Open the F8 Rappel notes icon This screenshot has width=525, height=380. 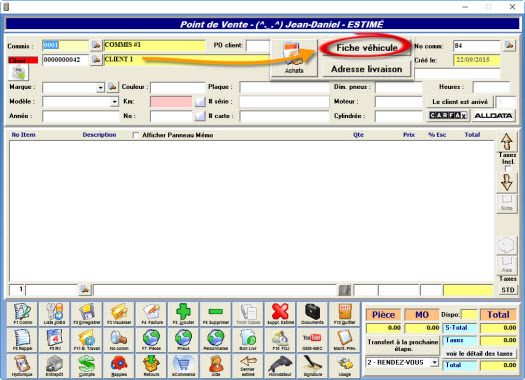tap(22, 340)
